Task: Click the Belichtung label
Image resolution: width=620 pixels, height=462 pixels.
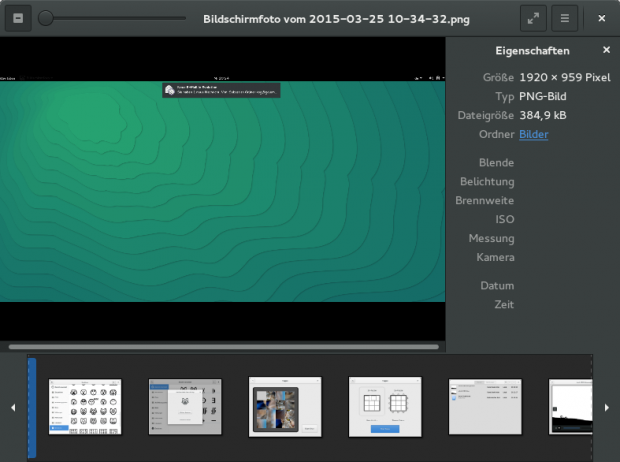Action: [x=487, y=182]
